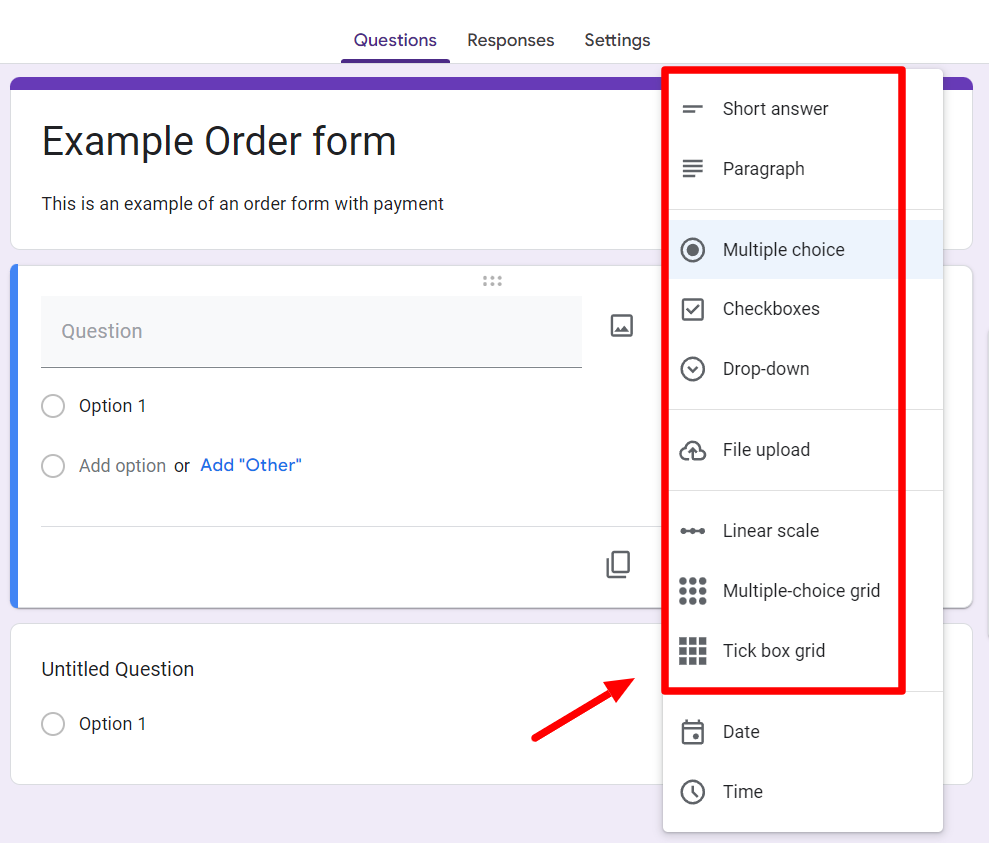Click the Add option radio circle
The width and height of the screenshot is (989, 843).
53,466
